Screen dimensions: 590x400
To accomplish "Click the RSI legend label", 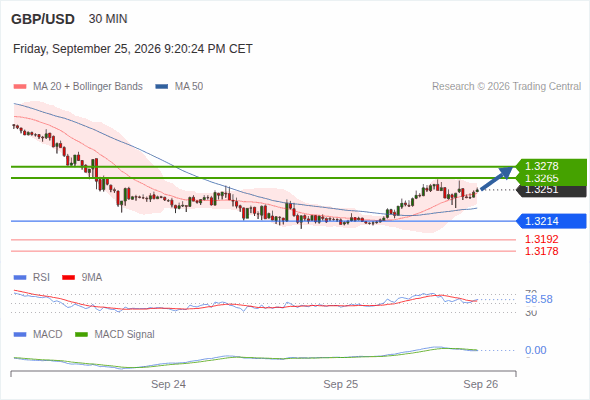I will (x=41, y=278).
